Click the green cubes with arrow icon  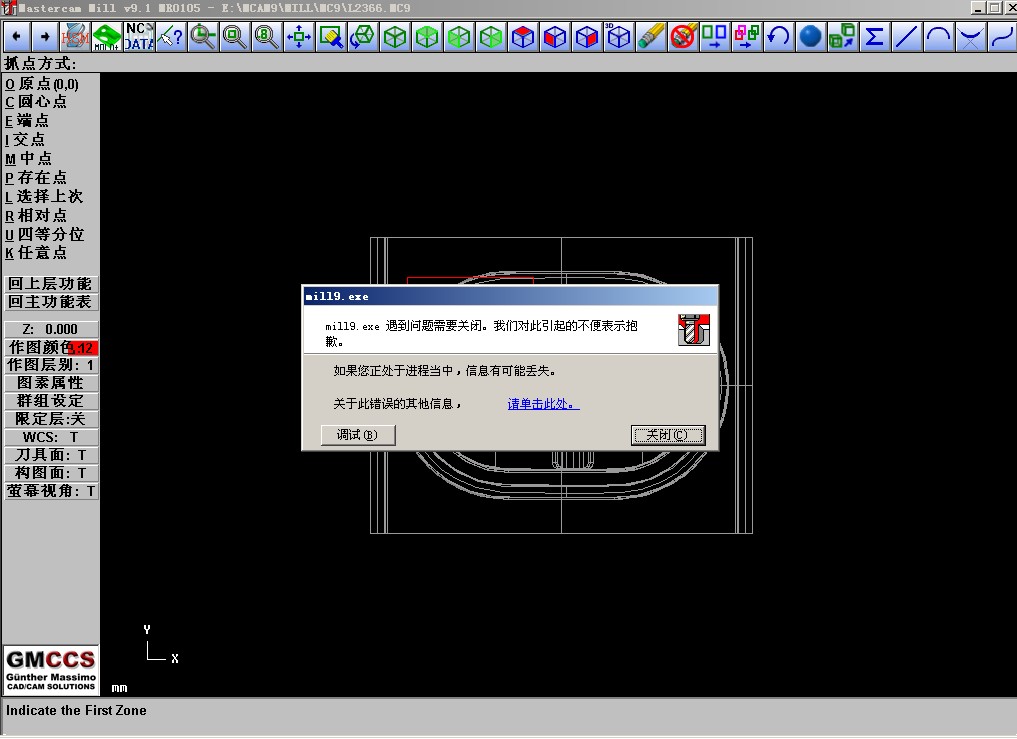[843, 36]
